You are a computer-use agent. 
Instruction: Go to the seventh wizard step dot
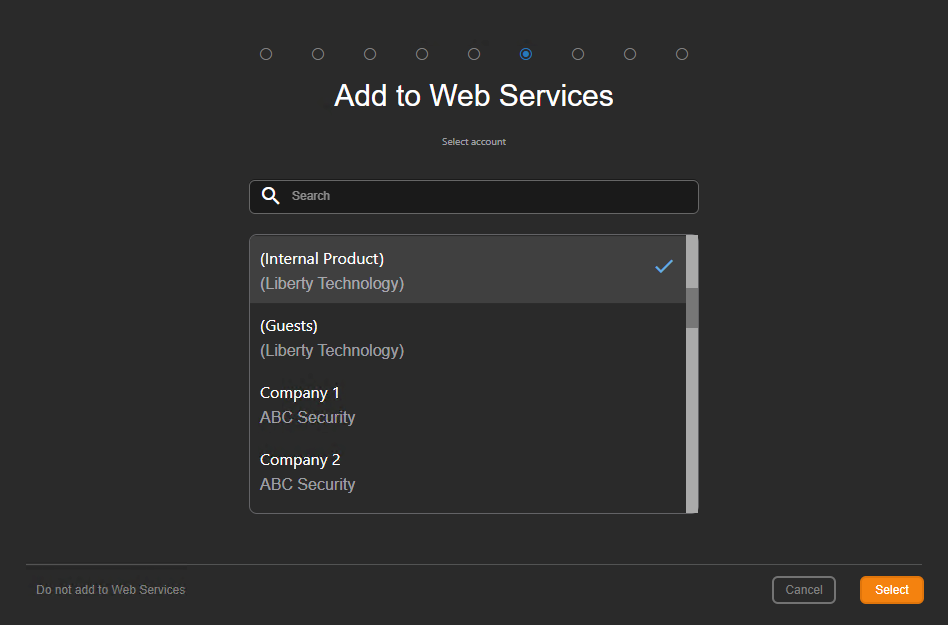(x=578, y=54)
